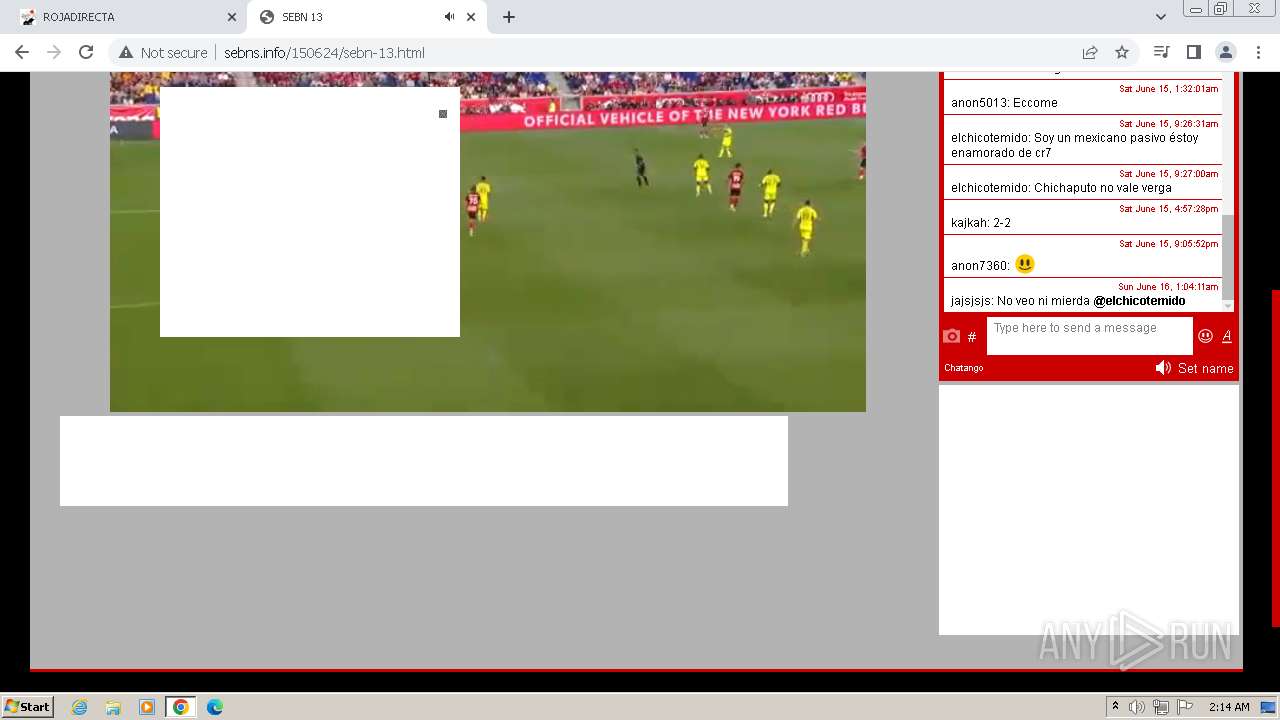The image size is (1280, 720).
Task: Launch Internet Explorer from taskbar
Action: pyautogui.click(x=80, y=707)
